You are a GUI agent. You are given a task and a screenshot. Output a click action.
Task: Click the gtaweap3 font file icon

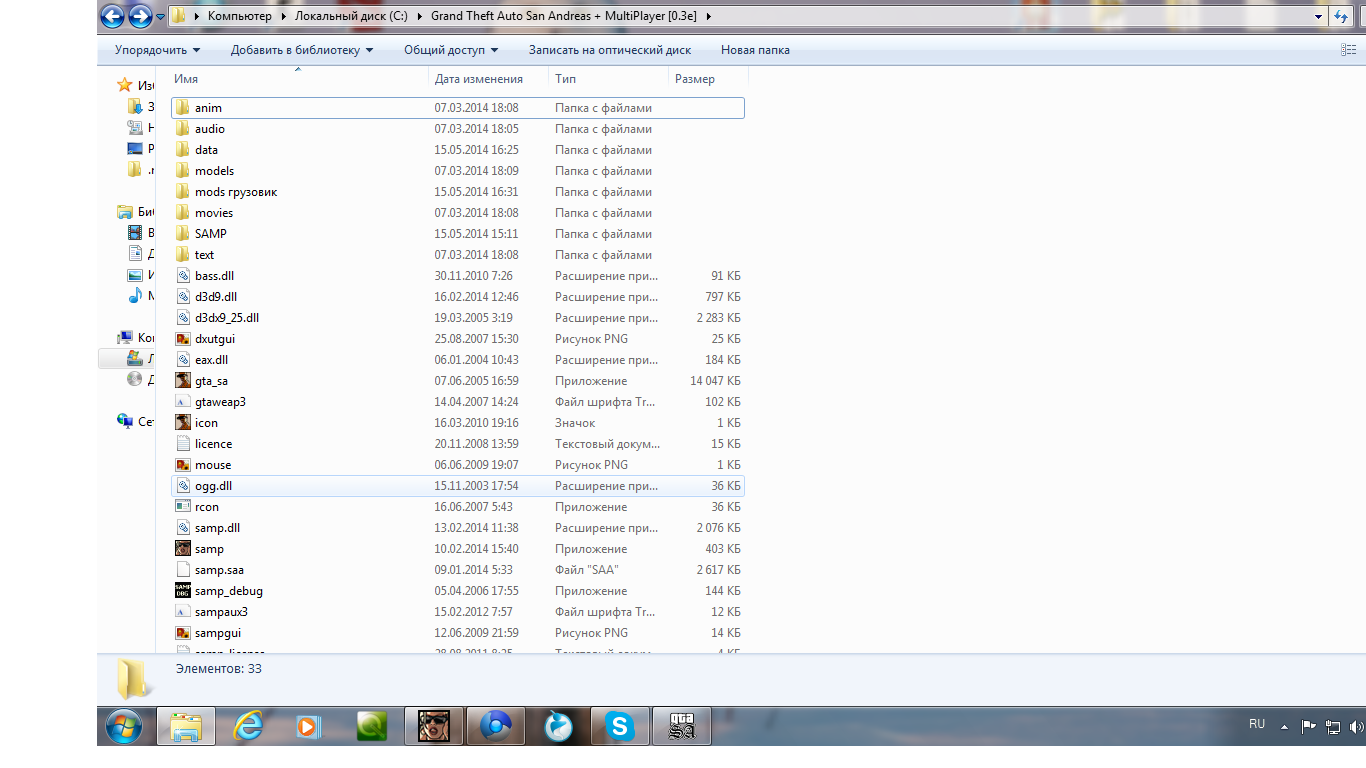click(182, 402)
